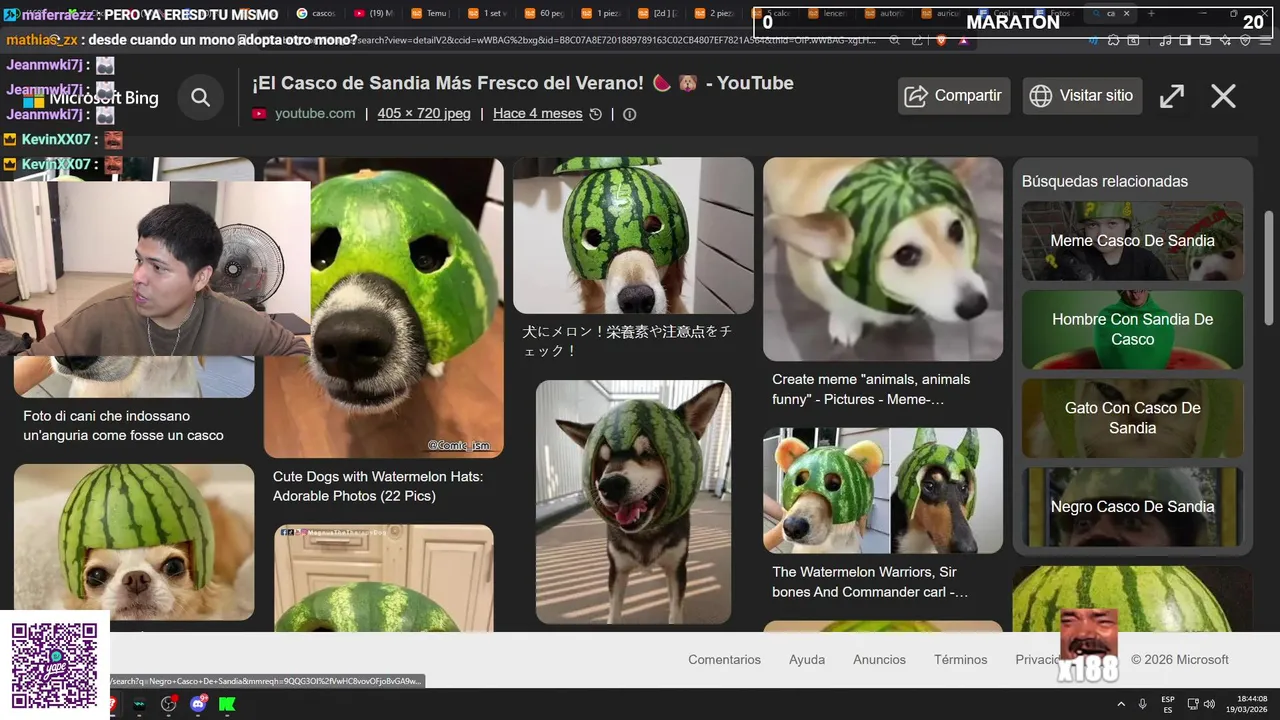The height and width of the screenshot is (720, 1280).
Task: Click the 'Create meme animals' caption text
Action: click(871, 389)
